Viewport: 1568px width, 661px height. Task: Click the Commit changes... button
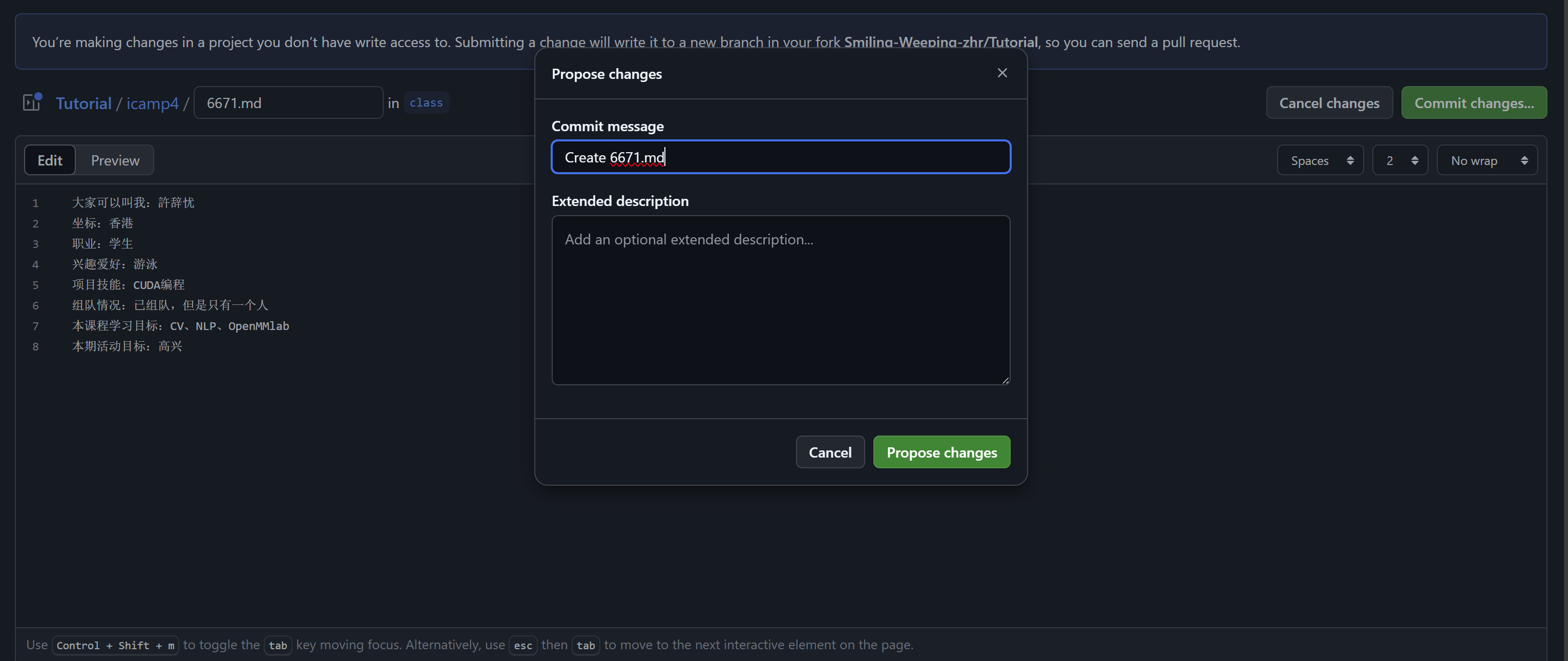[x=1474, y=102]
